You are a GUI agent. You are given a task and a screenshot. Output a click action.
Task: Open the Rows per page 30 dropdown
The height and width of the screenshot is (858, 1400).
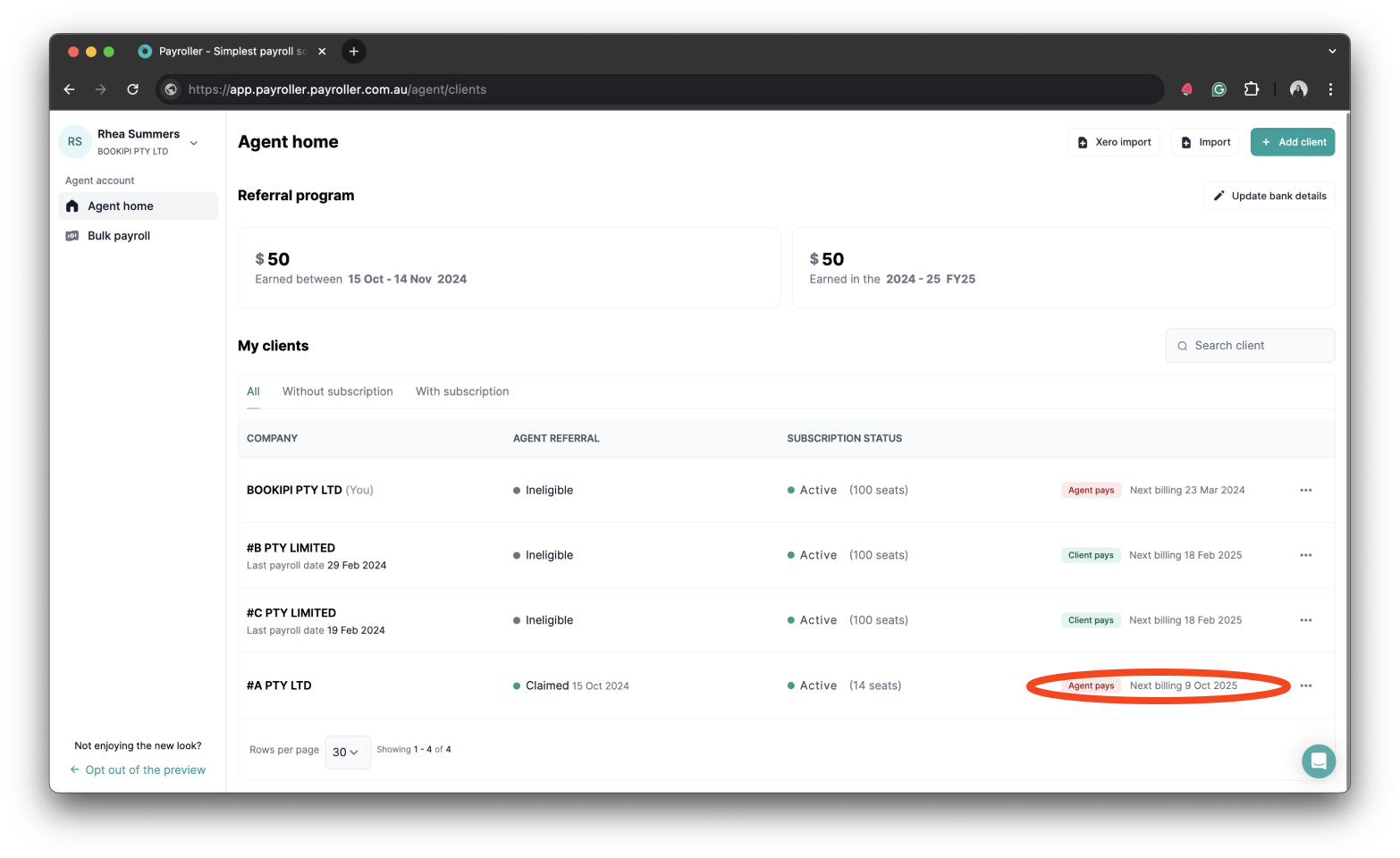(x=347, y=752)
